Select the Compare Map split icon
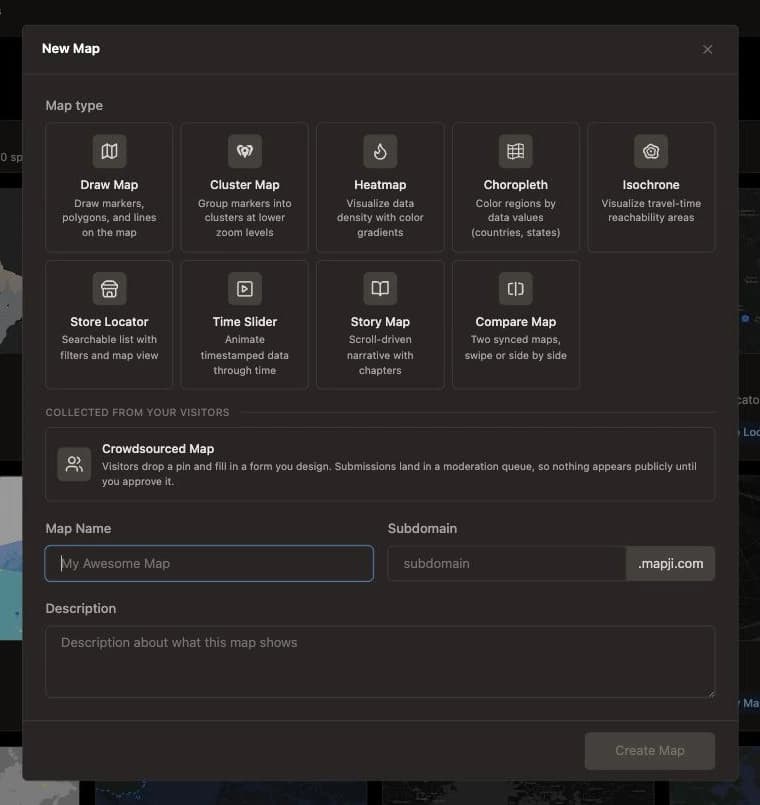 (x=516, y=289)
